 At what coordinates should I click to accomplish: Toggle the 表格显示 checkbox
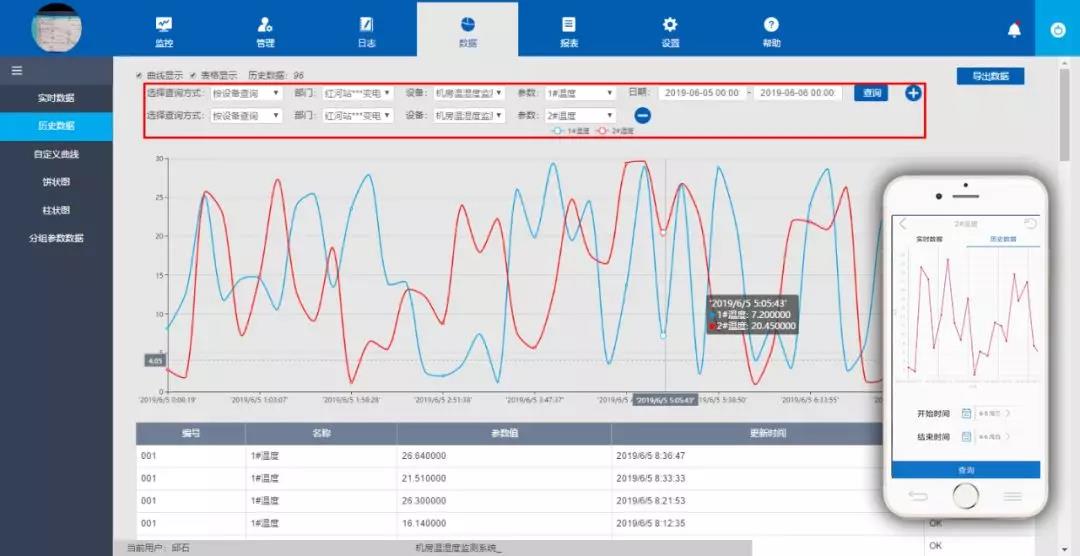[193, 75]
